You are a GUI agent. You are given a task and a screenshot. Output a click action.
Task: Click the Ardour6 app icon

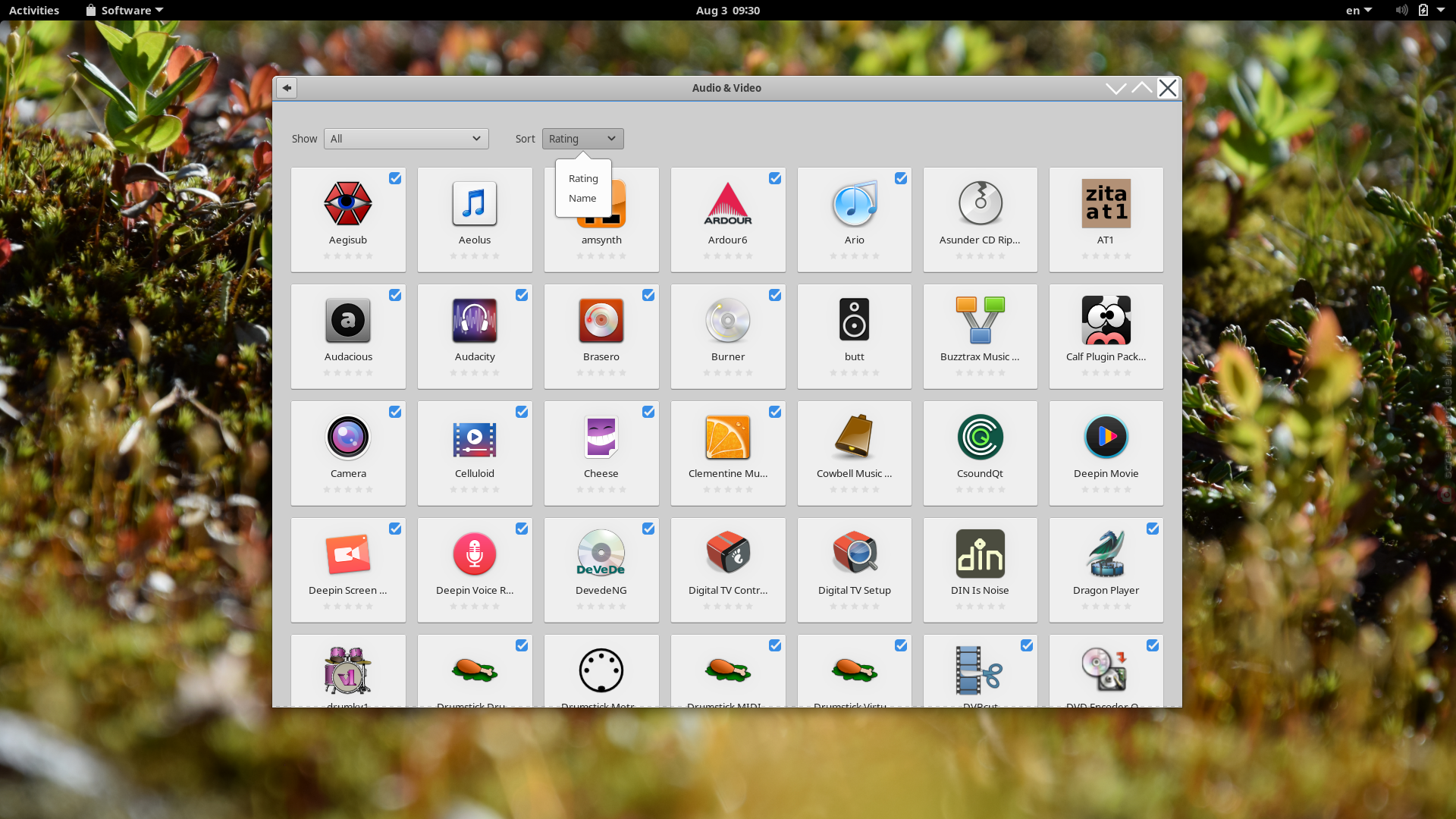728,203
